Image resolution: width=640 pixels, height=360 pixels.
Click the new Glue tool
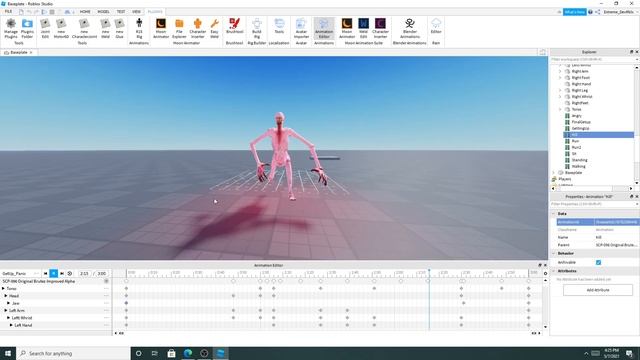119,28
